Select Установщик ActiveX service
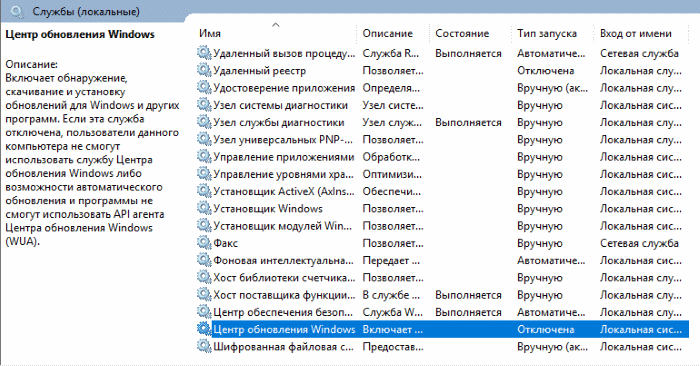This screenshot has height=366, width=700. point(284,191)
